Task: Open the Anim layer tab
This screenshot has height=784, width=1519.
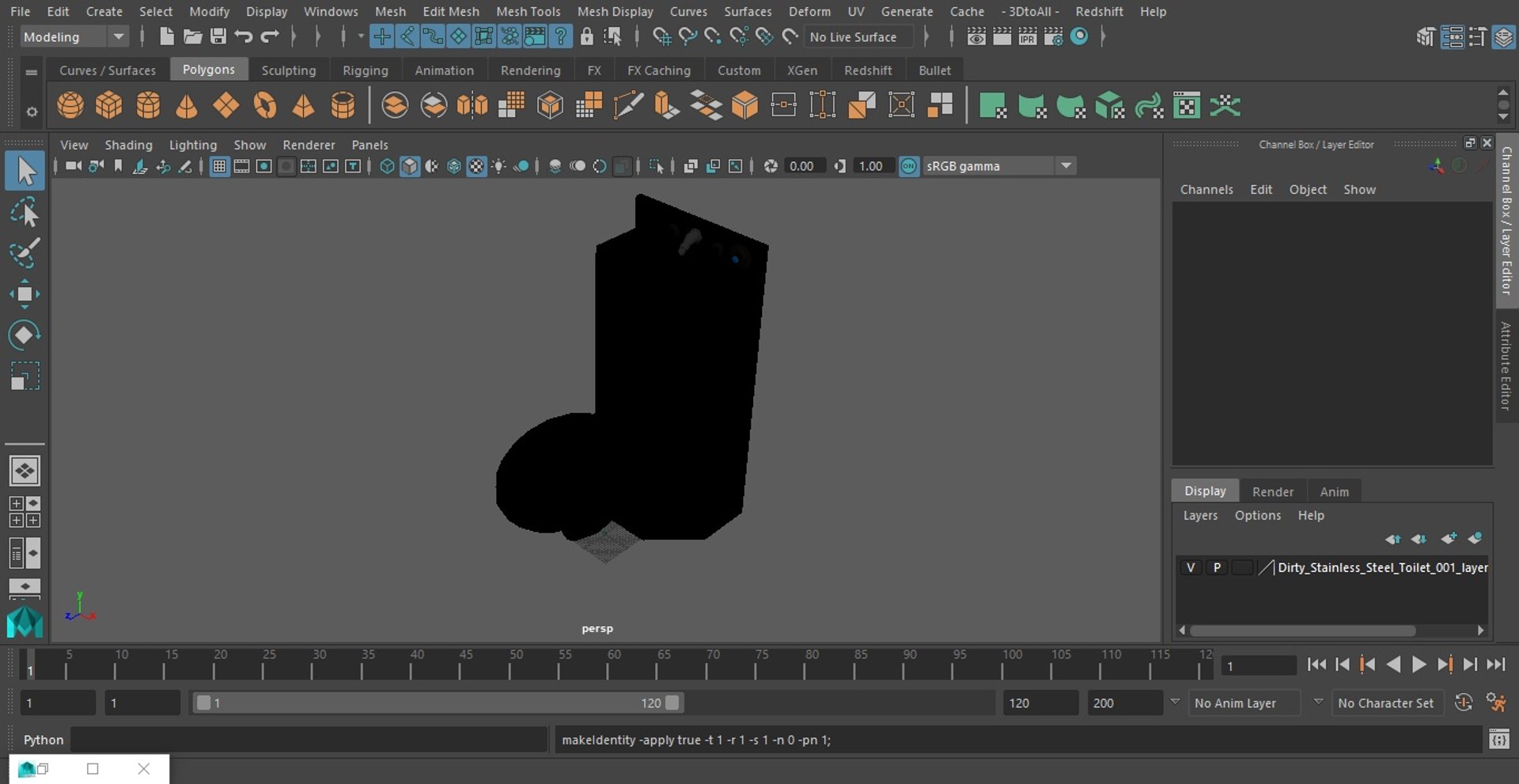Action: point(1334,491)
